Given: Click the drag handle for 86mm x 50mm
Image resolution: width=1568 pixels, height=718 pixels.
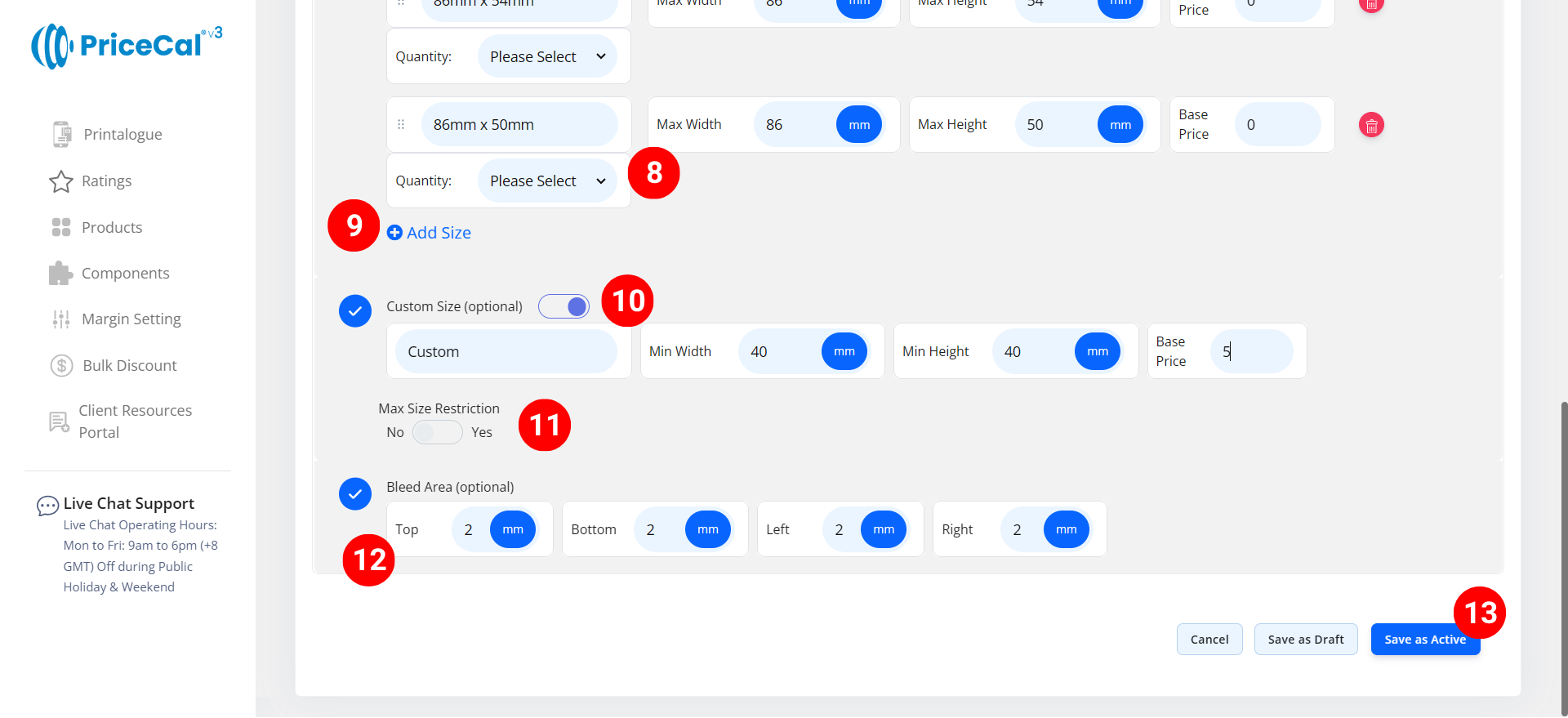Looking at the screenshot, I should coord(401,125).
